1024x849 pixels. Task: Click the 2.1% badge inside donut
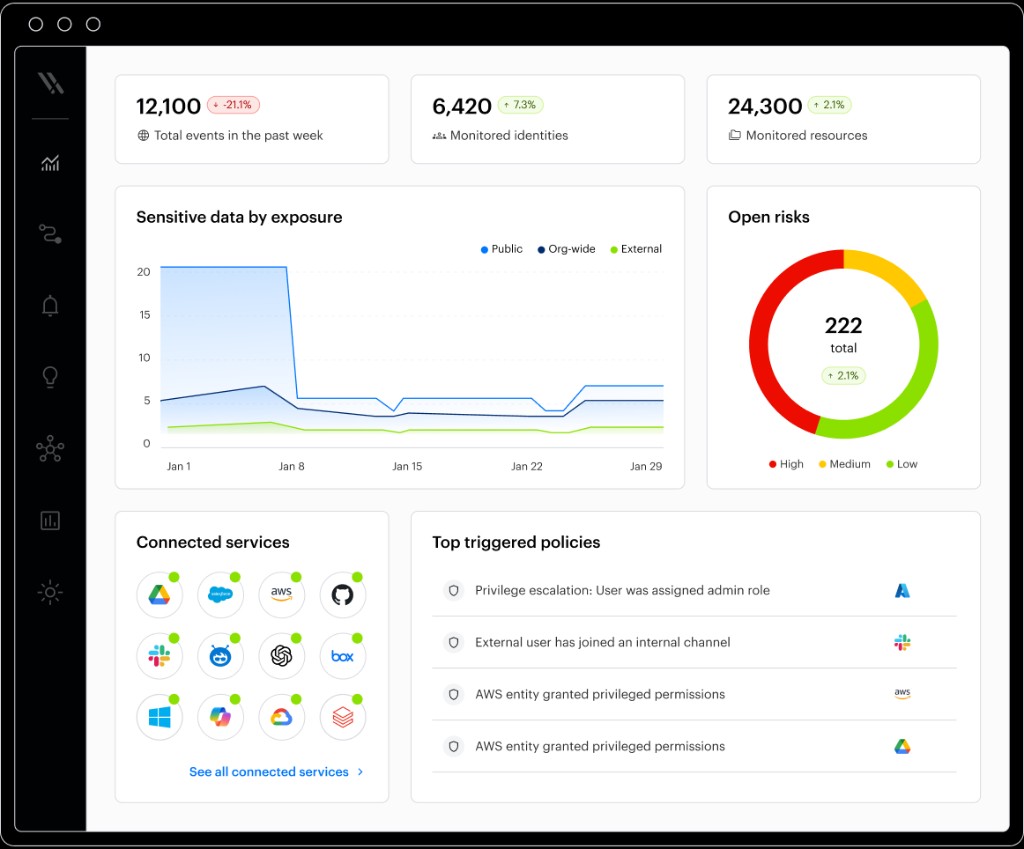coord(843,376)
